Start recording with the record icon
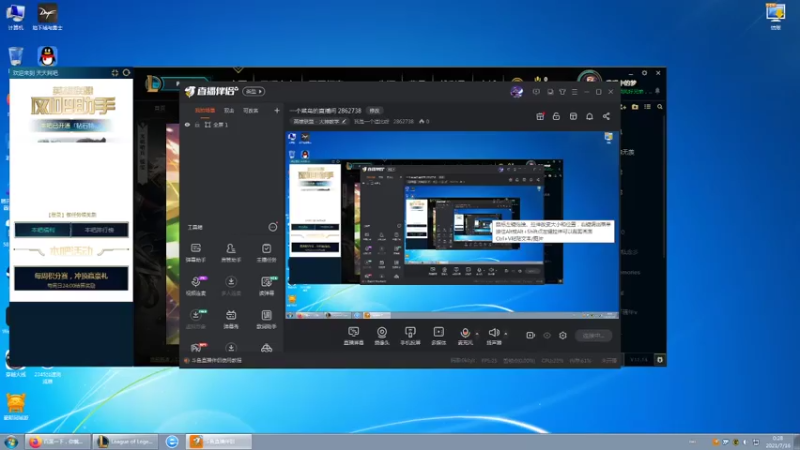This screenshot has height=450, width=800. click(x=530, y=335)
